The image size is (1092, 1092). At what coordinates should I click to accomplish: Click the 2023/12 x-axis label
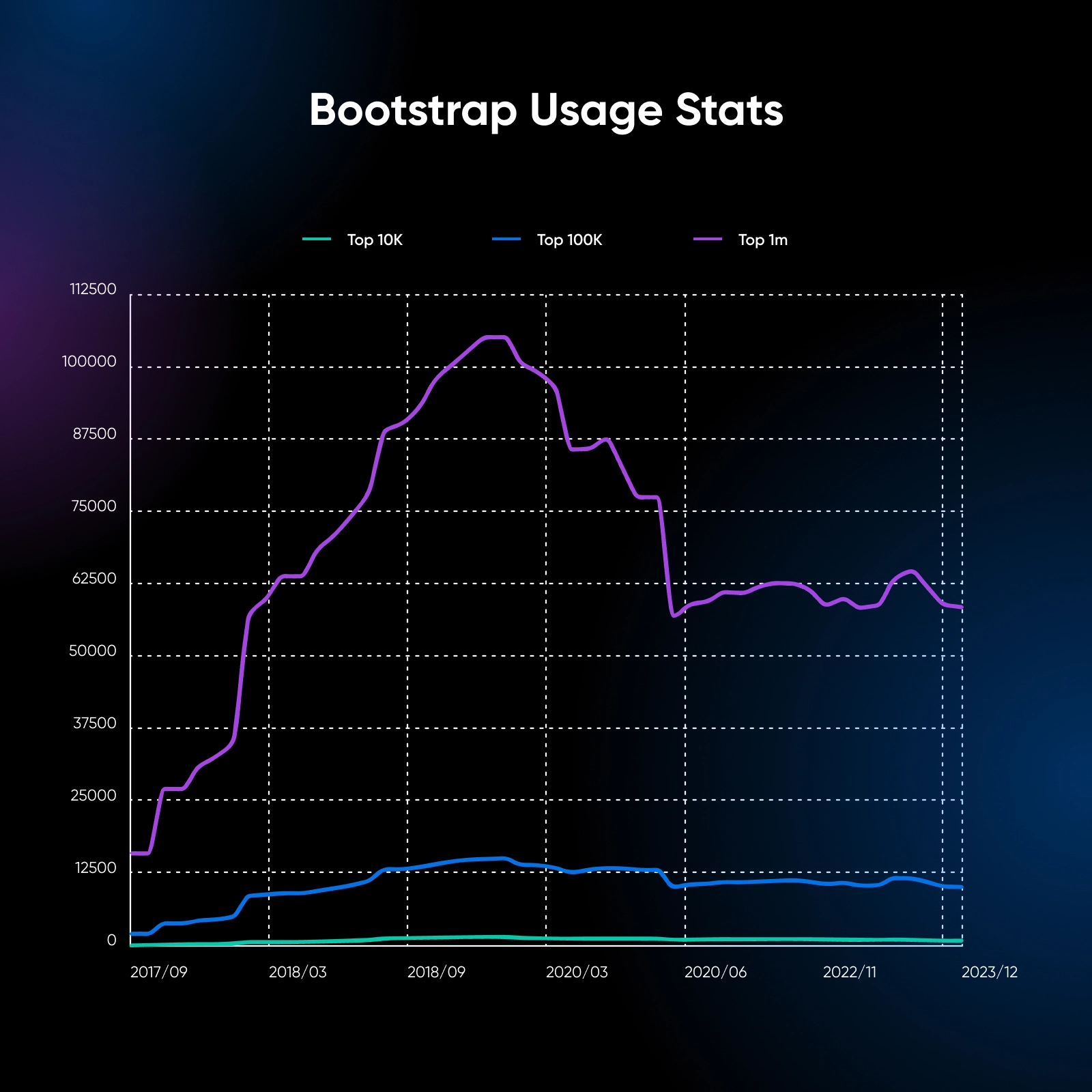click(990, 972)
